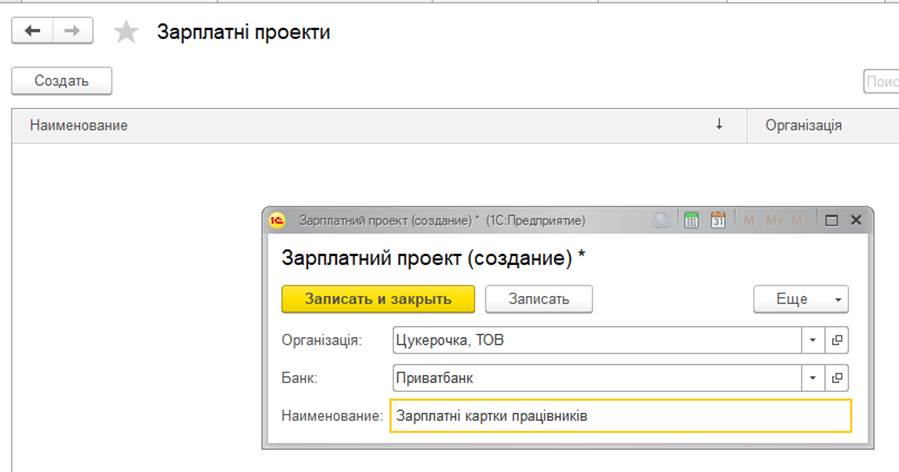Viewport: 899px width, 472px height.
Task: Add Зарплатні проекти to favorites star
Action: [x=126, y=32]
